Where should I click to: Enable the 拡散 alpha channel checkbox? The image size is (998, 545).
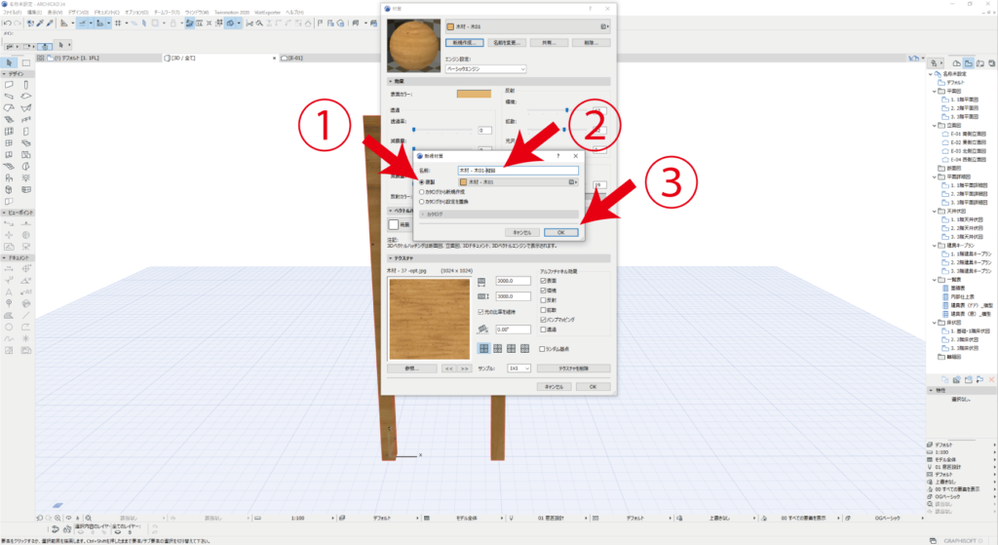tap(543, 310)
